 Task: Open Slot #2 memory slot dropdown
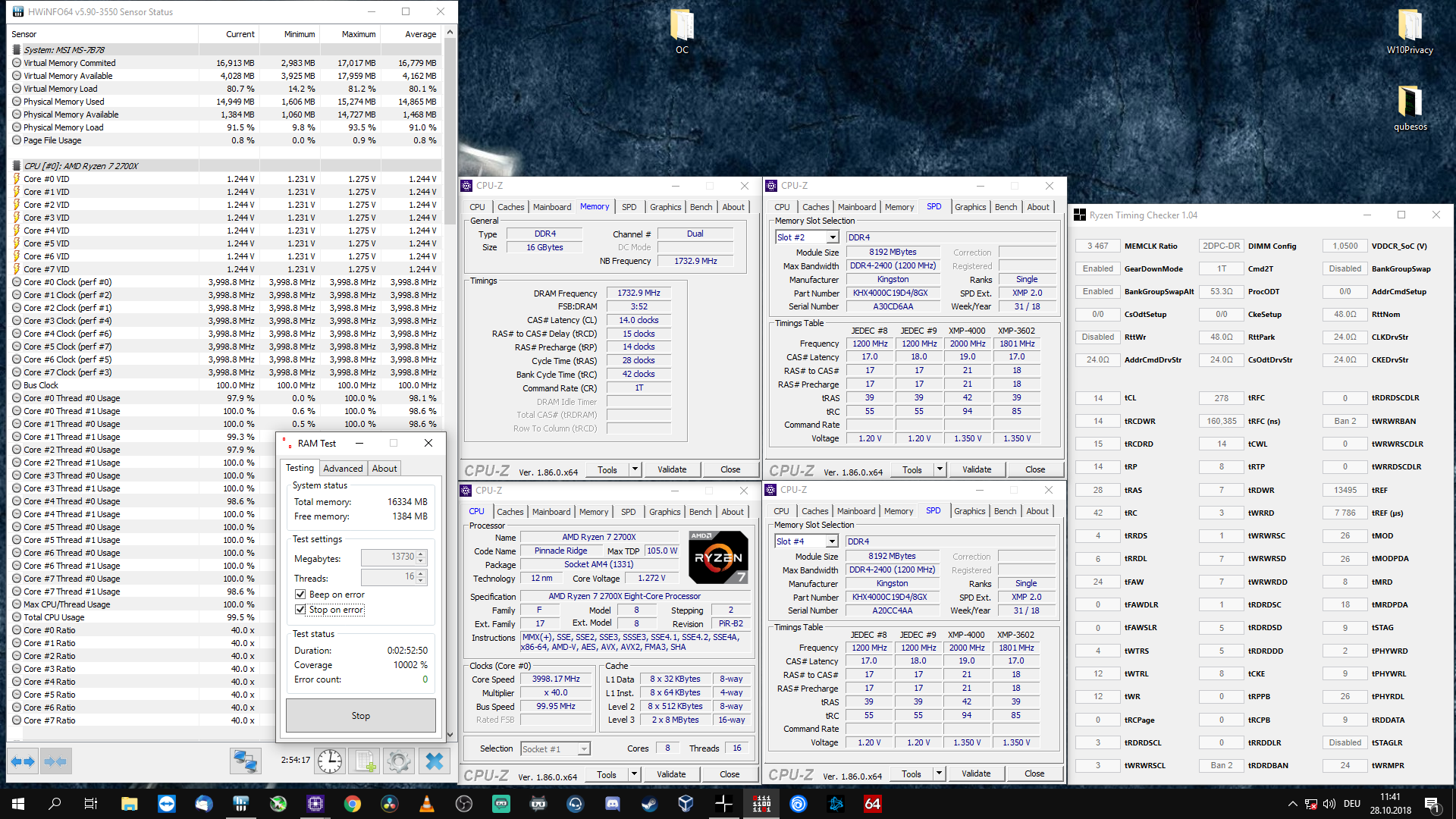pyautogui.click(x=833, y=237)
